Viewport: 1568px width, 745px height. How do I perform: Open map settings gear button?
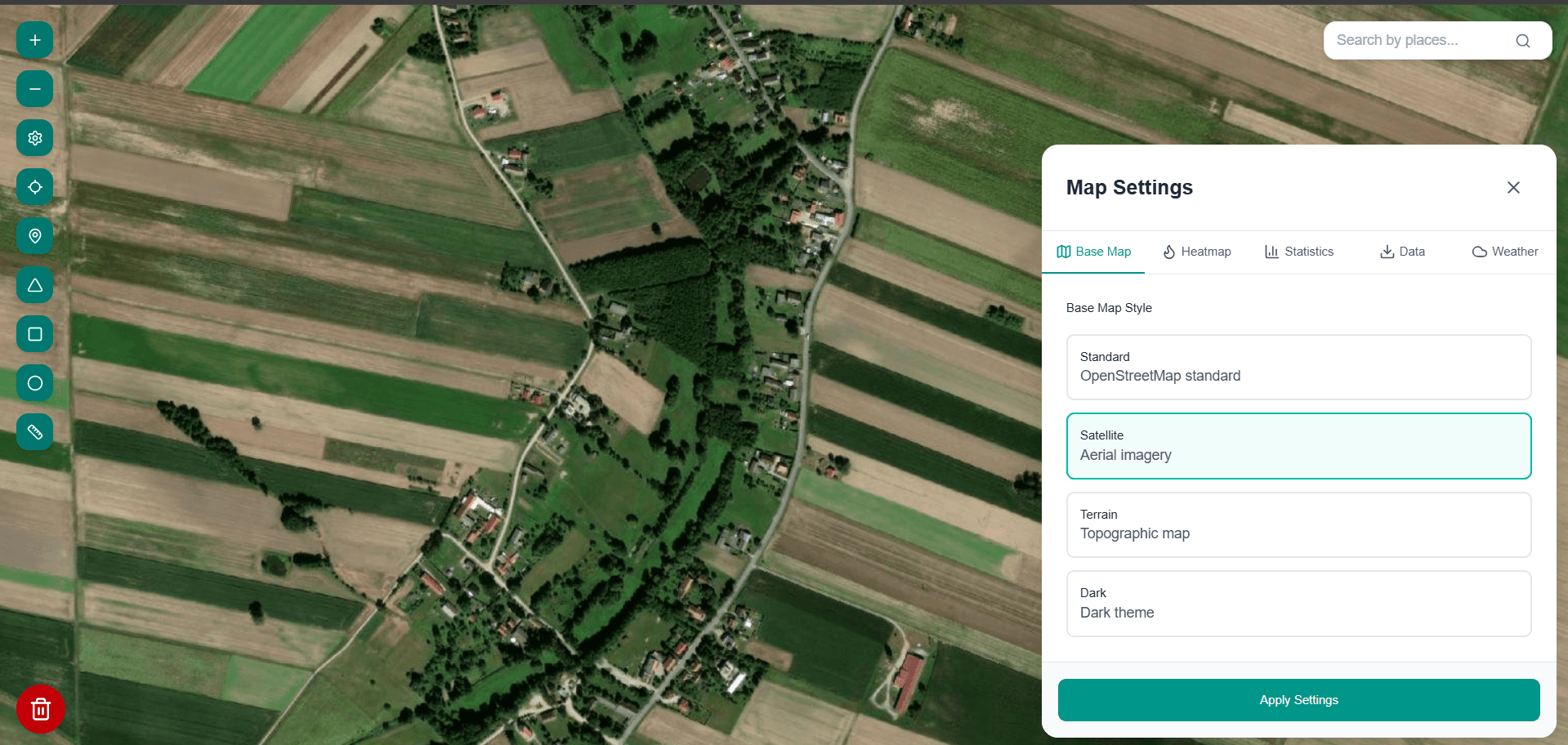pos(35,138)
